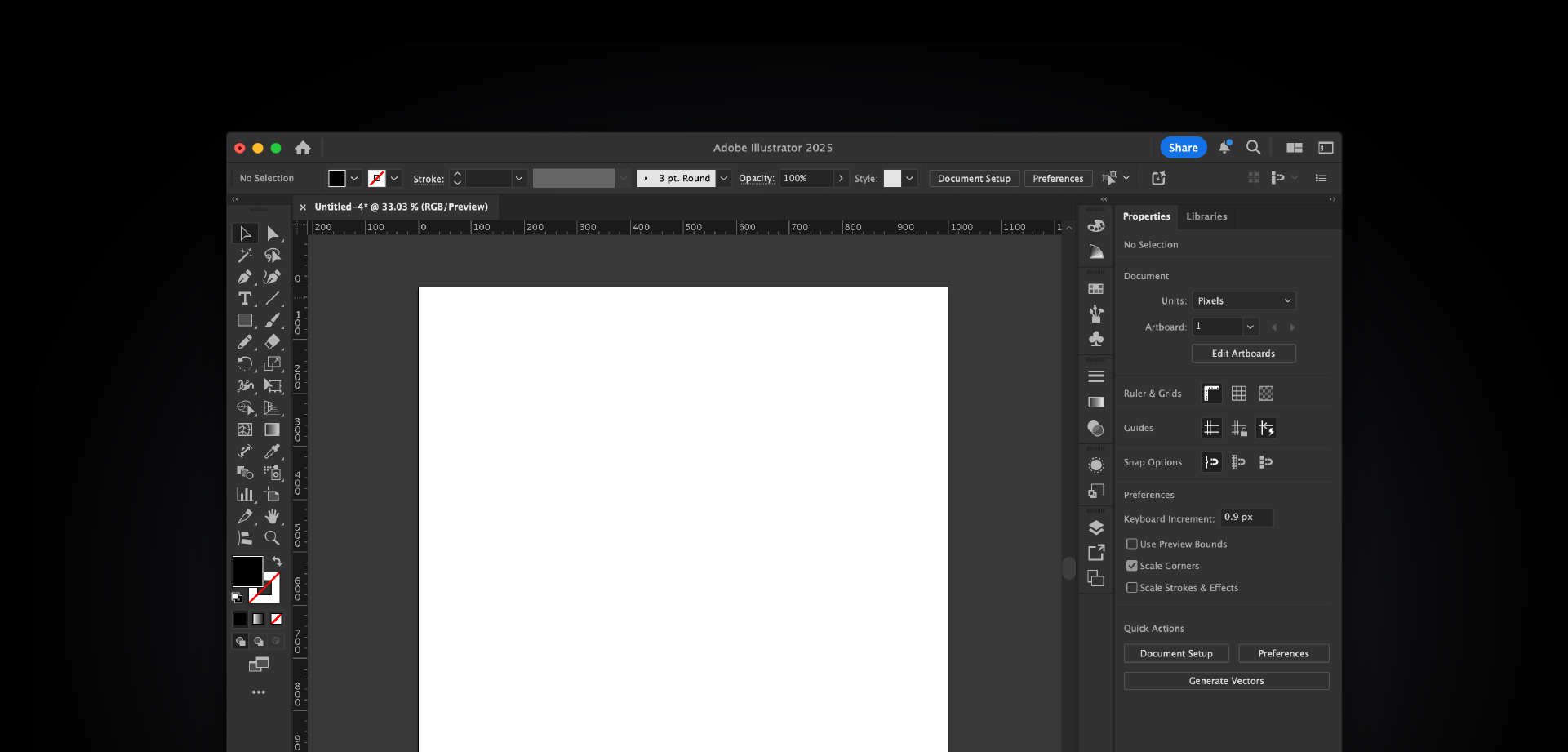Click Preferences in control bar
1568x752 pixels.
[x=1058, y=179]
